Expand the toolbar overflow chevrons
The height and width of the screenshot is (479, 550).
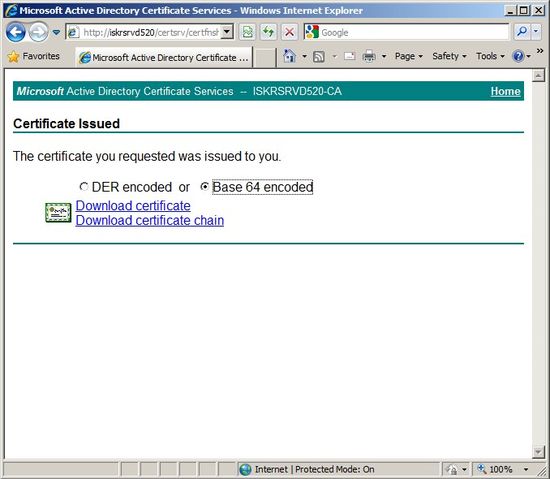540,51
